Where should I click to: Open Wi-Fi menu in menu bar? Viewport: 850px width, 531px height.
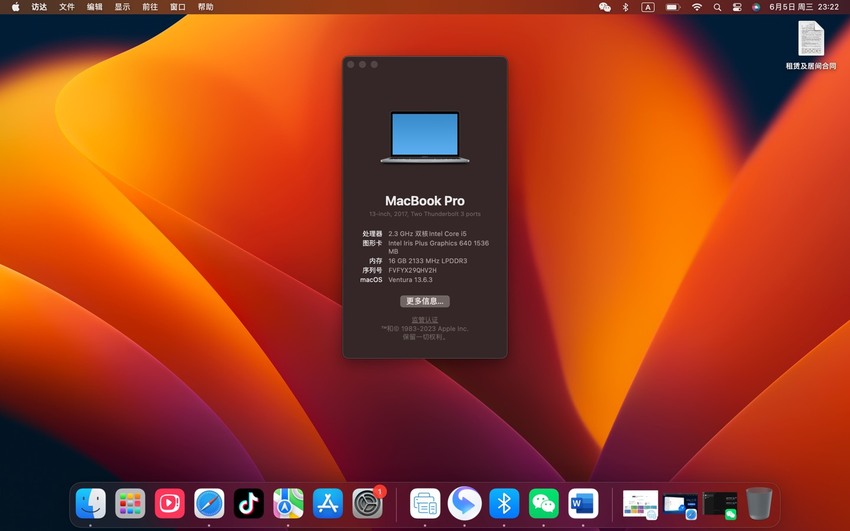point(697,7)
